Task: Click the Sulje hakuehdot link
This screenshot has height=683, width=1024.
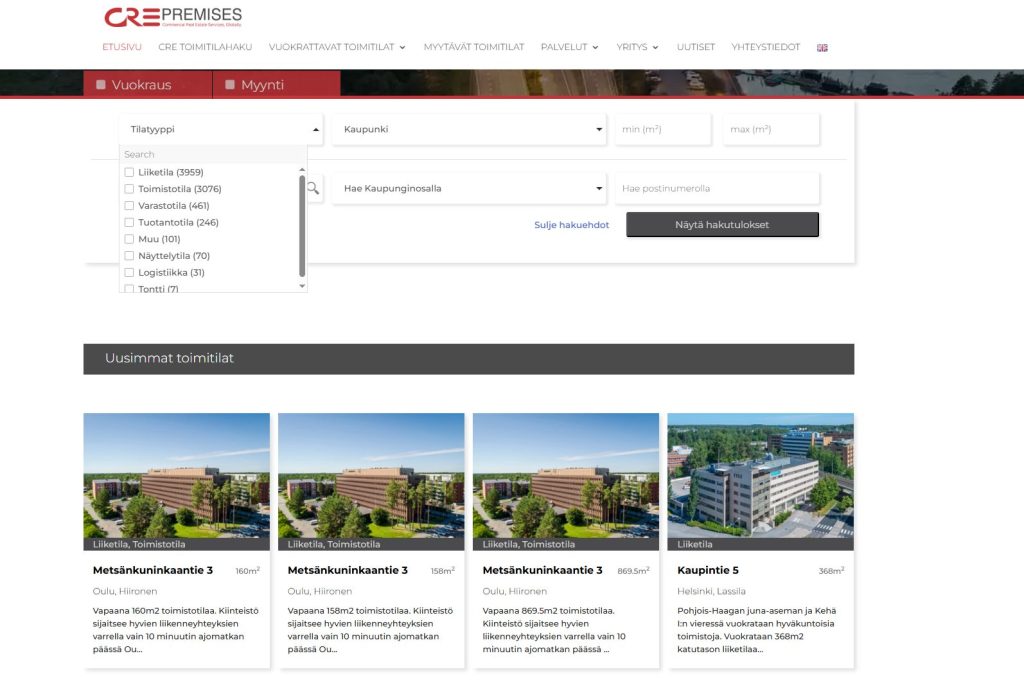Action: (x=571, y=225)
